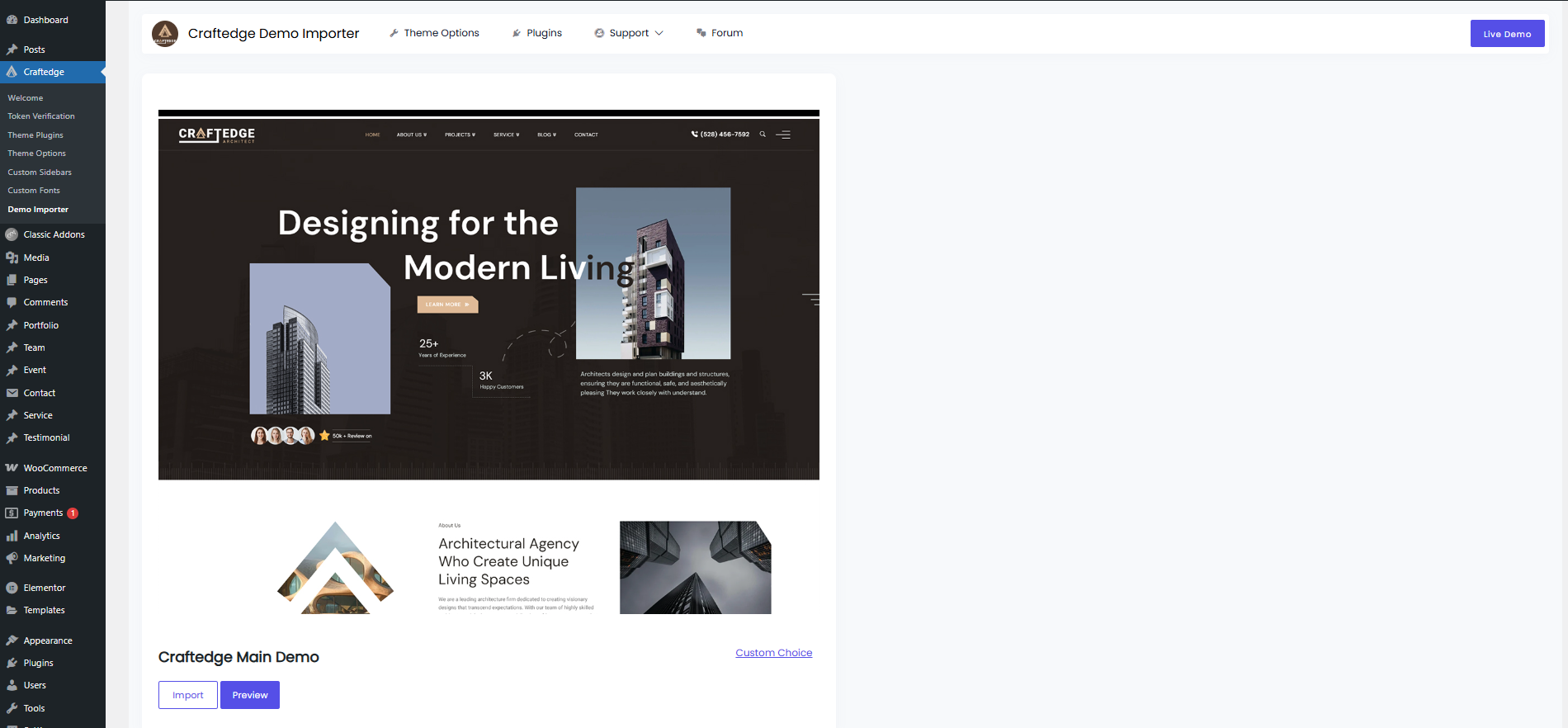Open the Dashboard icon in sidebar

coord(12,20)
